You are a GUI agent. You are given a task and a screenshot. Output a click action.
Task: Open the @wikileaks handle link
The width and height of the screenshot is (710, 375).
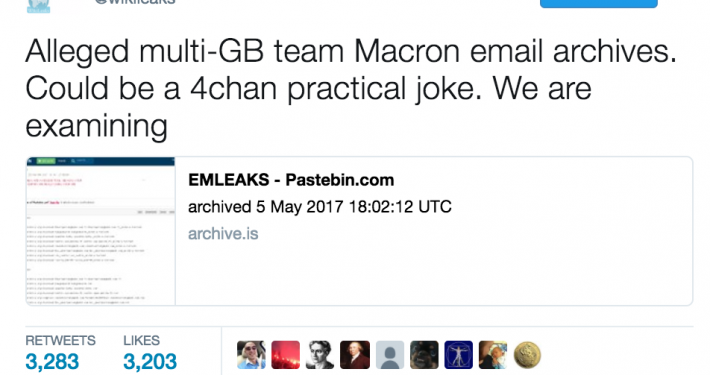point(135,2)
